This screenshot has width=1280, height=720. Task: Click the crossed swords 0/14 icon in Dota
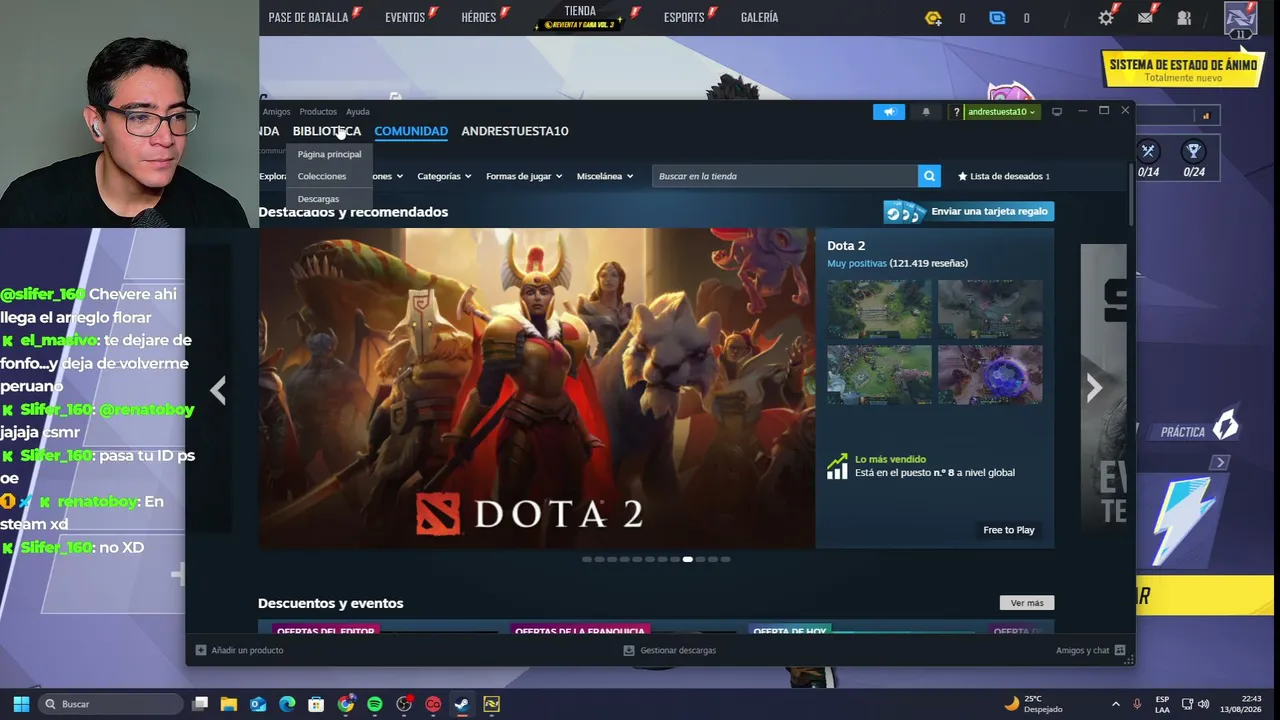pyautogui.click(x=1148, y=152)
